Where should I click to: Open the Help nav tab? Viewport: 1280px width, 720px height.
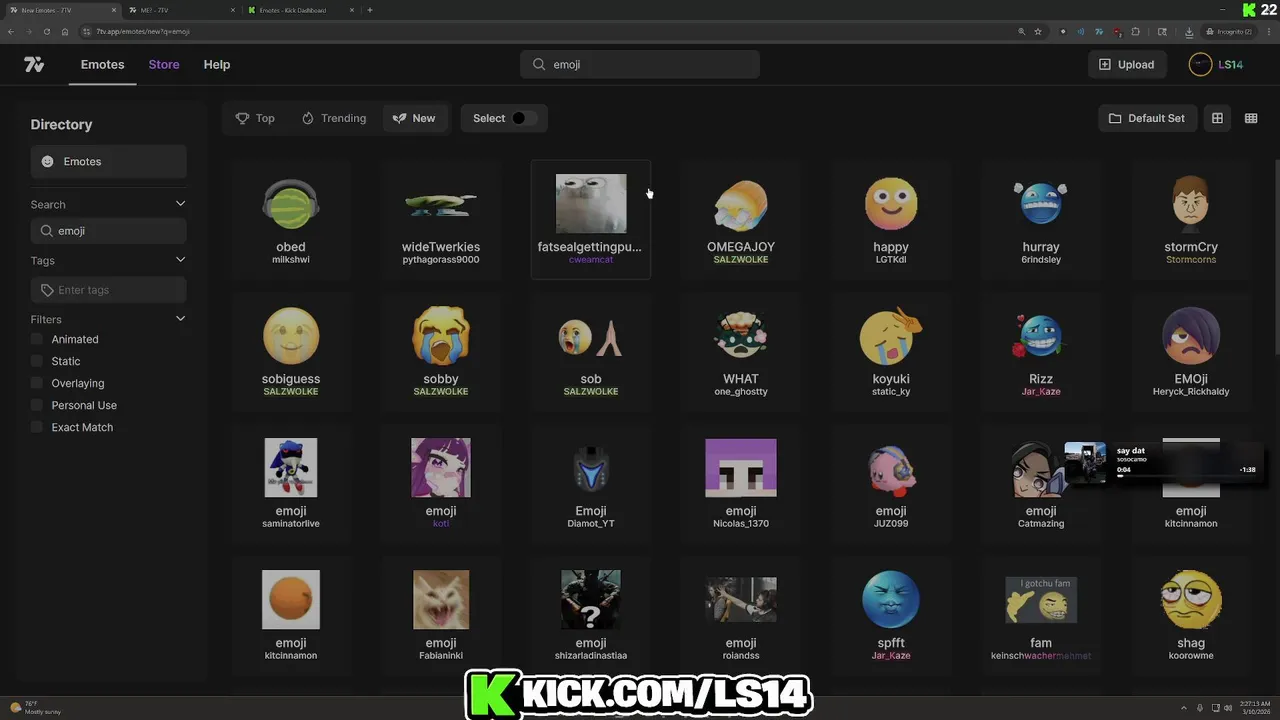pyautogui.click(x=217, y=64)
